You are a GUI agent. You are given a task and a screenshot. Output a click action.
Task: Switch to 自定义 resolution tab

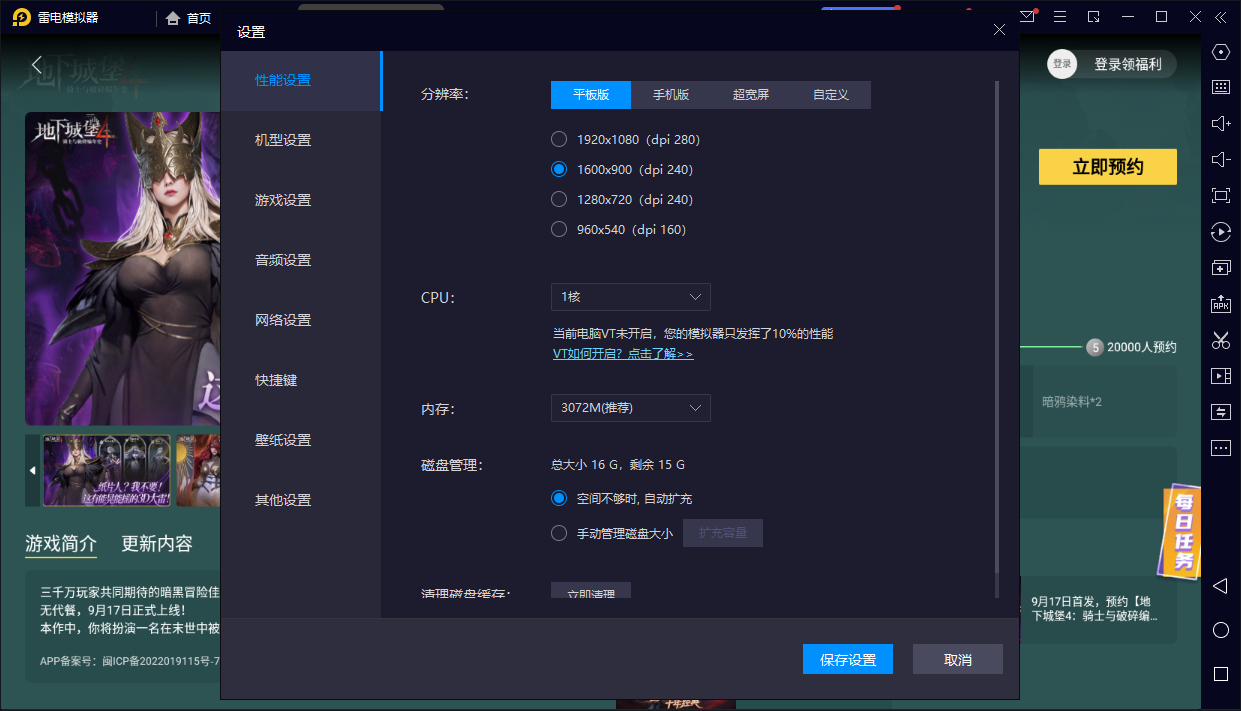pos(831,95)
